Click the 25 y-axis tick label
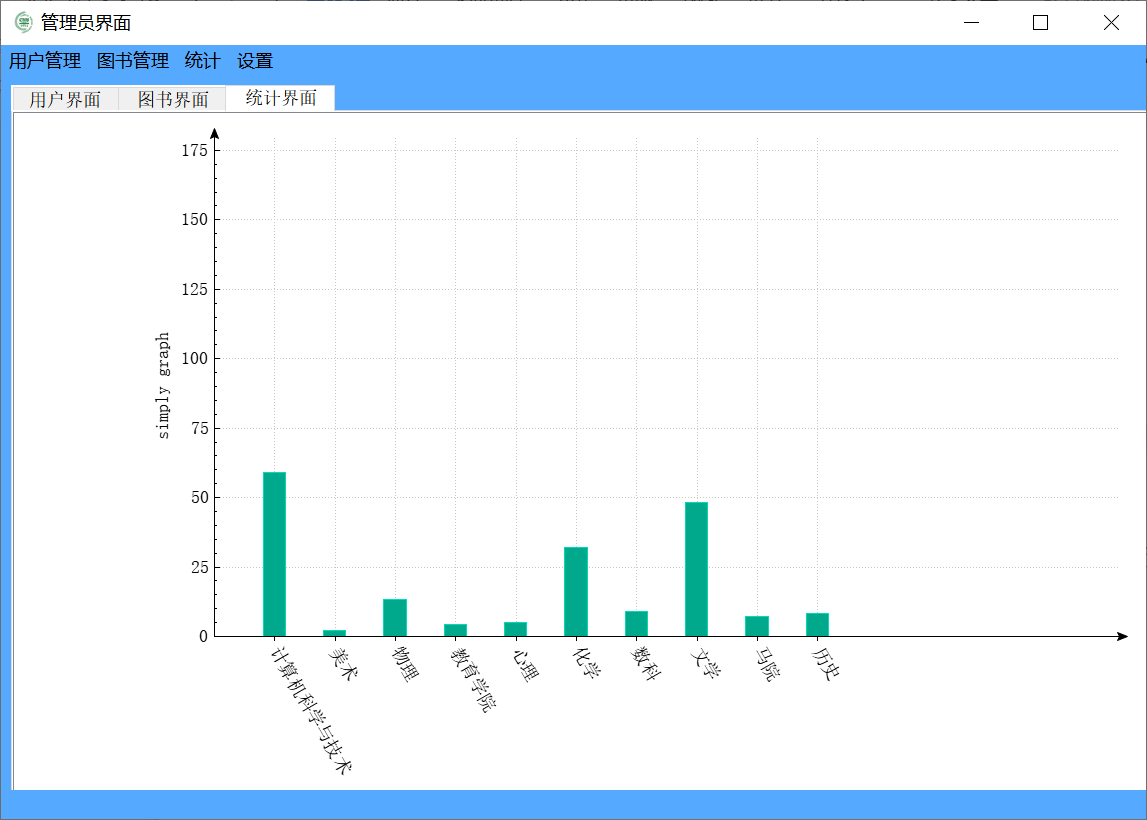Image resolution: width=1147 pixels, height=820 pixels. tap(200, 568)
